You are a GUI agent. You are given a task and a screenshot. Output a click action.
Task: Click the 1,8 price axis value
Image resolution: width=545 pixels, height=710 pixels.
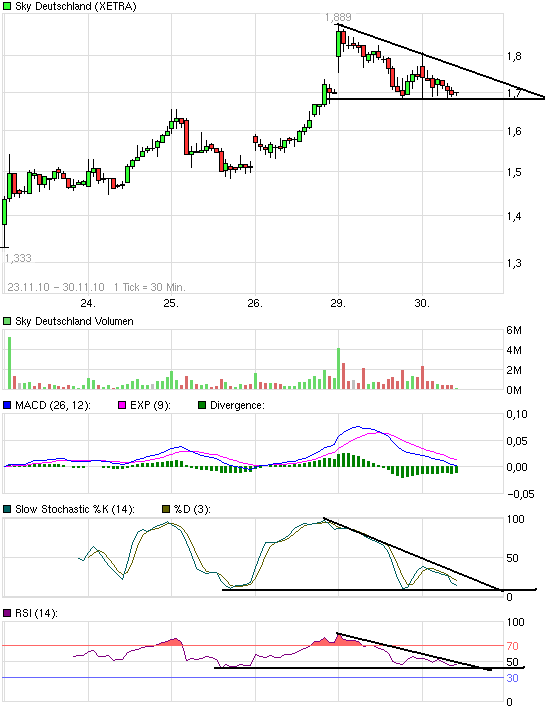coord(514,56)
